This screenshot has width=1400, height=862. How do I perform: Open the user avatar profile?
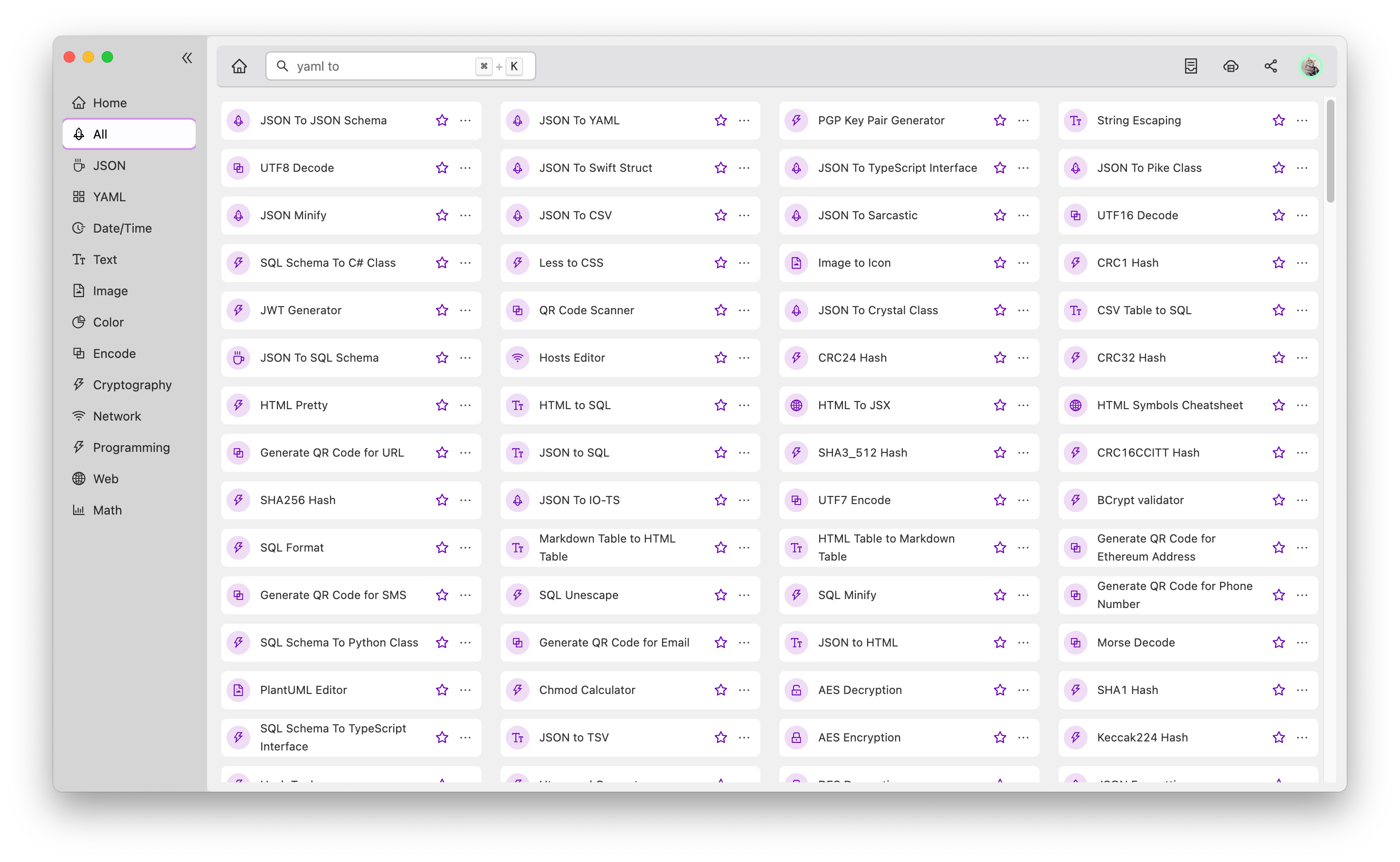tap(1310, 66)
